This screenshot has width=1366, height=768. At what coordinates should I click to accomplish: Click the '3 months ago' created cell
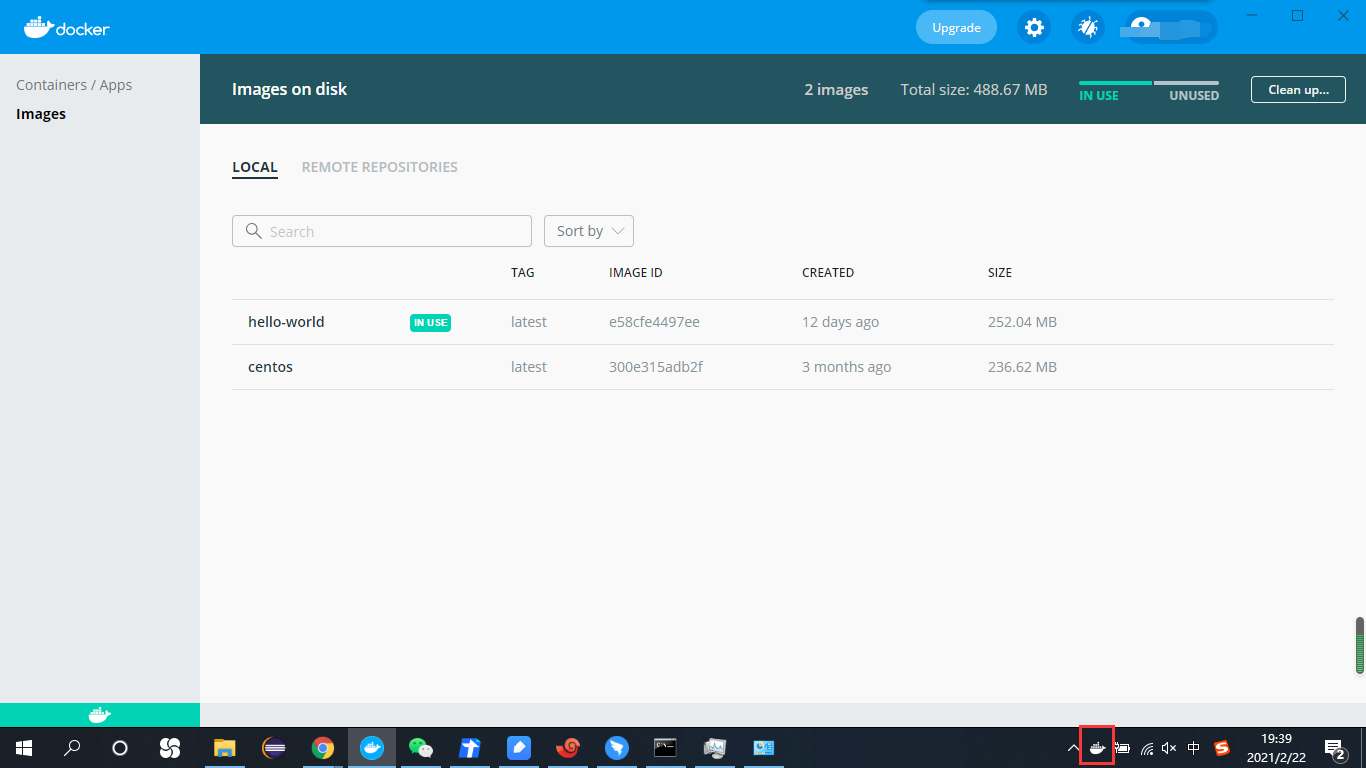click(846, 367)
